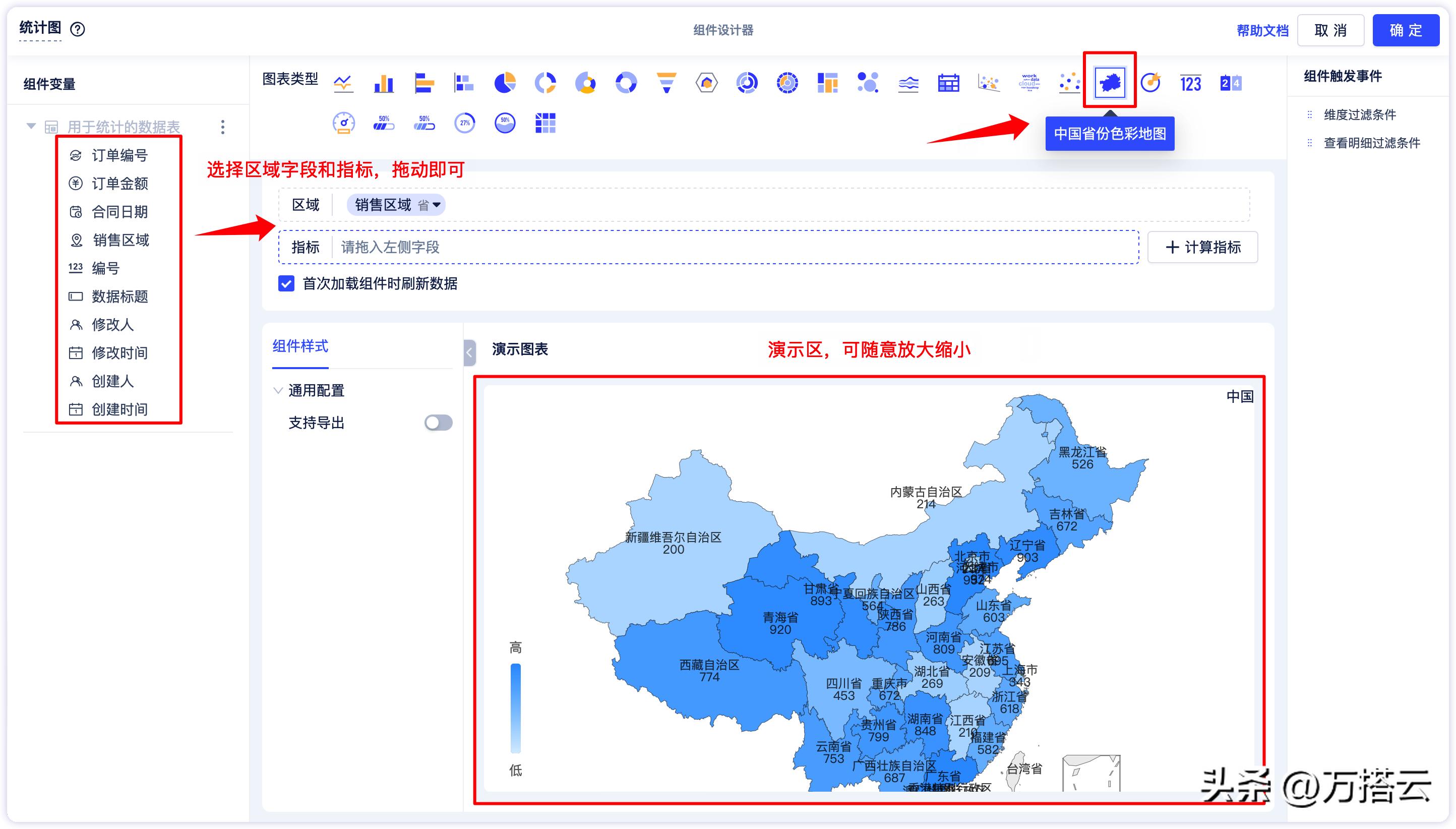Select the bar chart type icon
The image size is (1456, 829).
point(384,83)
